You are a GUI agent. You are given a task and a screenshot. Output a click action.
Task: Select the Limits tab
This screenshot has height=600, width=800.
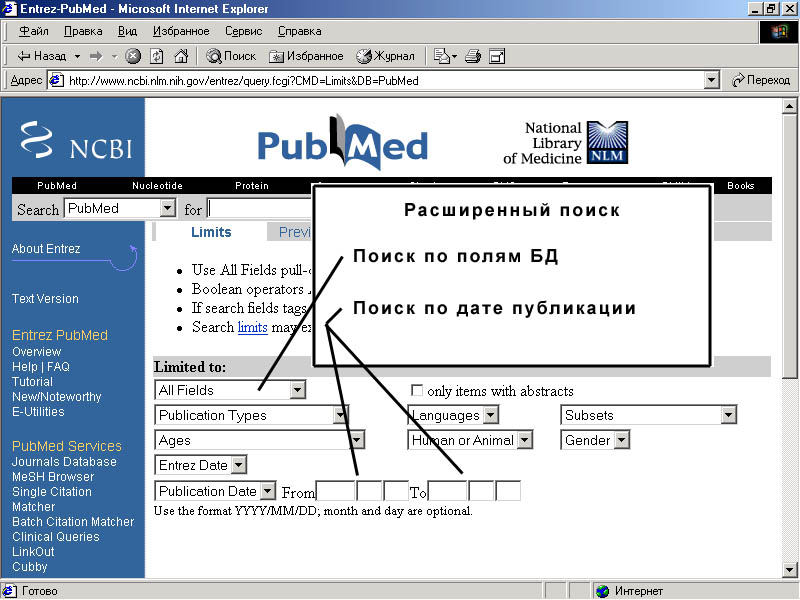[211, 232]
